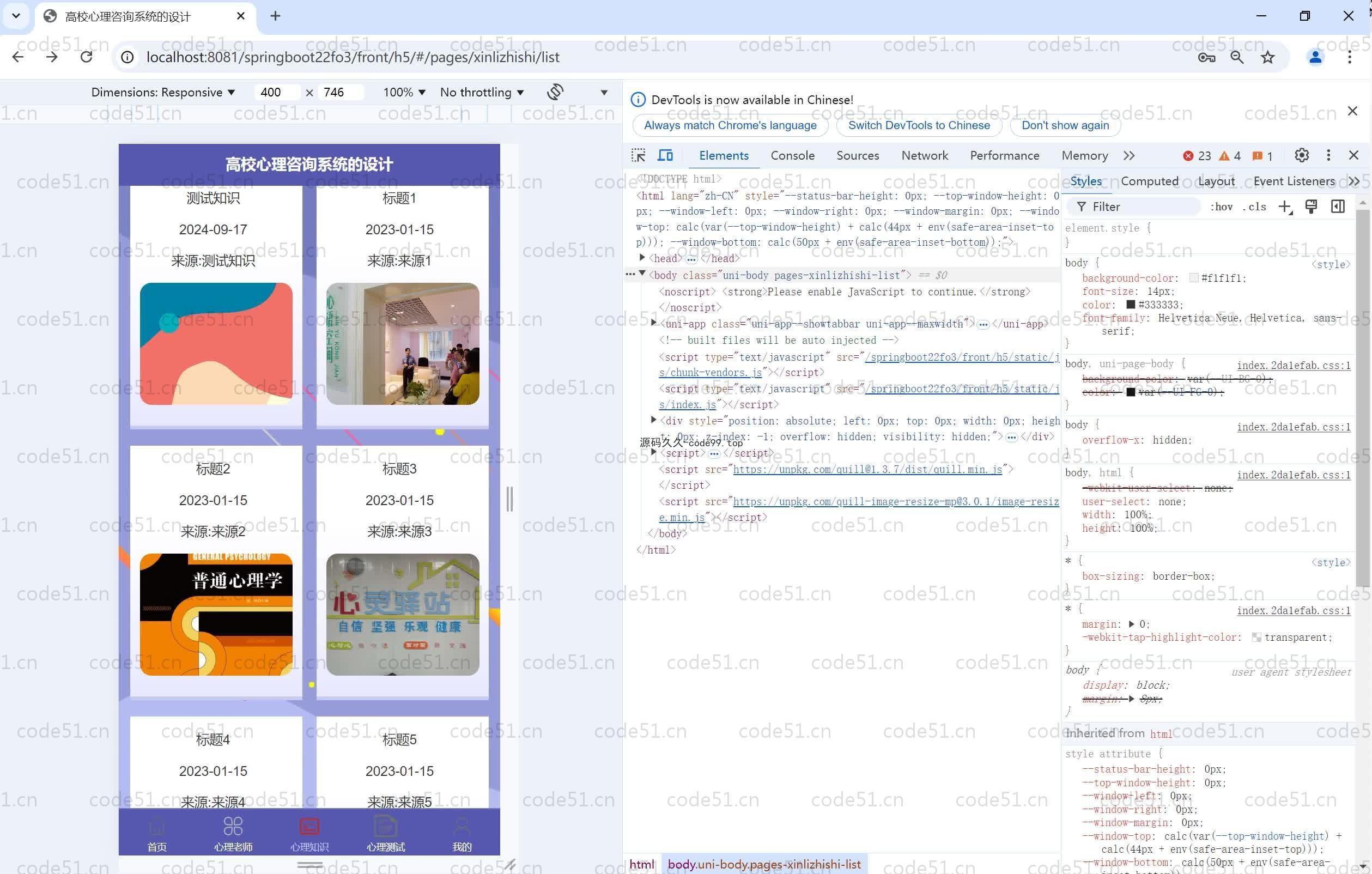Open the Event Listeners tab
This screenshot has width=1372, height=874.
point(1294,181)
